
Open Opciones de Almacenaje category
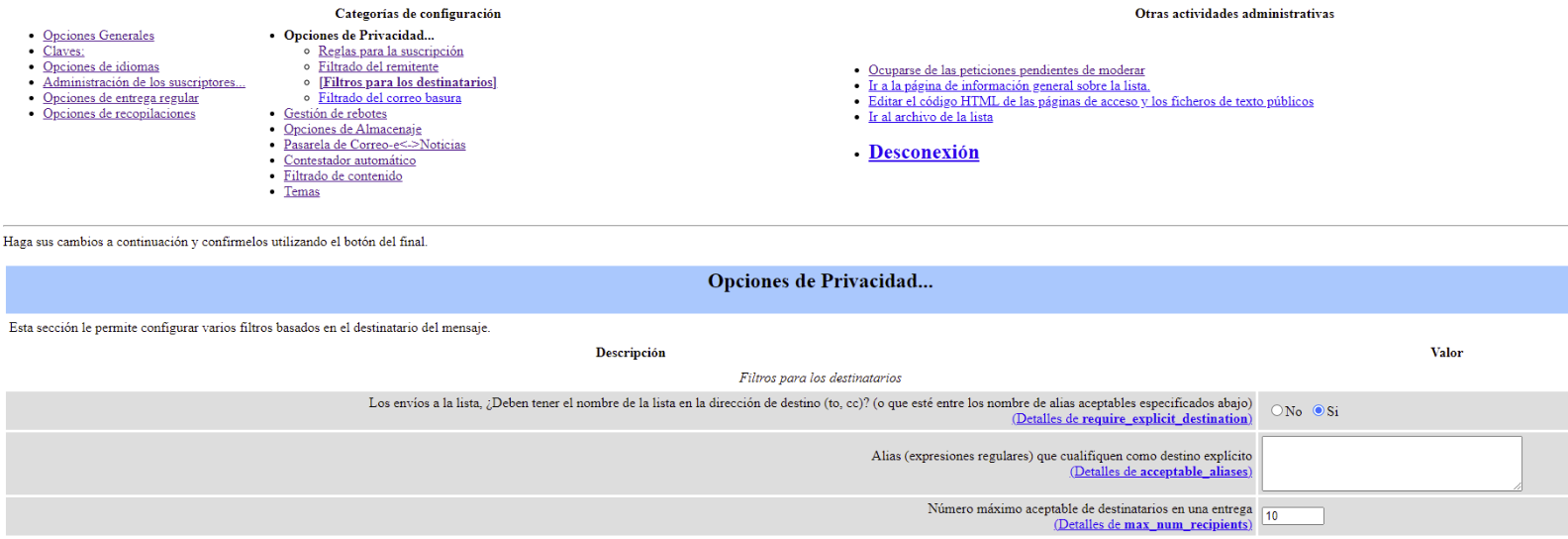[352, 130]
